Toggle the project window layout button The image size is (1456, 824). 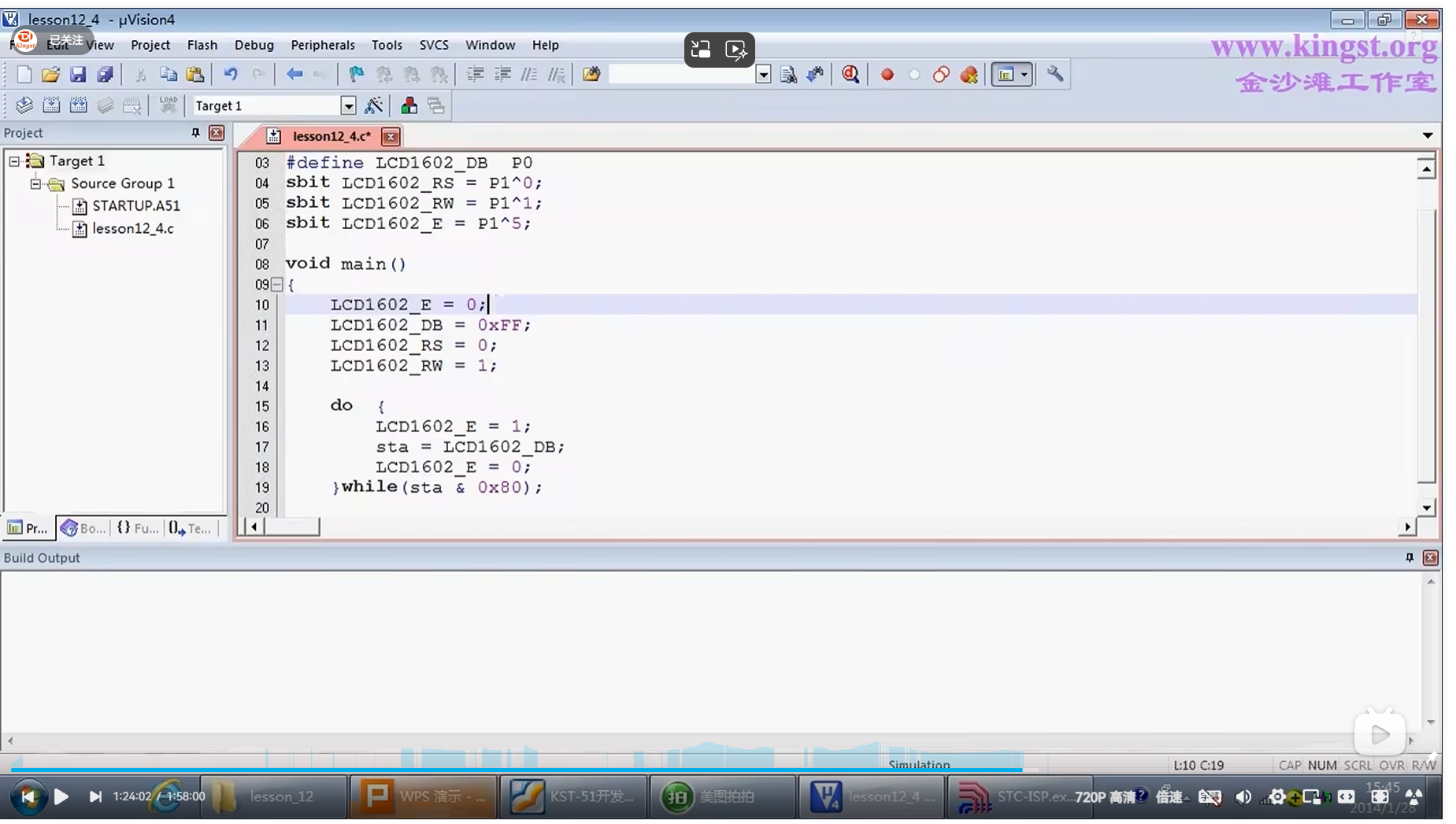(x=1006, y=75)
